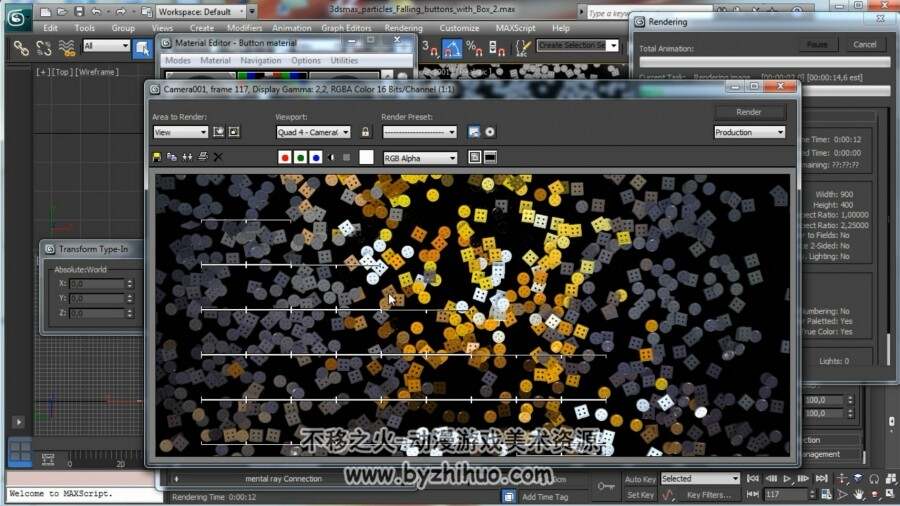Open the RGB Alpha channel dropdown

pos(420,158)
